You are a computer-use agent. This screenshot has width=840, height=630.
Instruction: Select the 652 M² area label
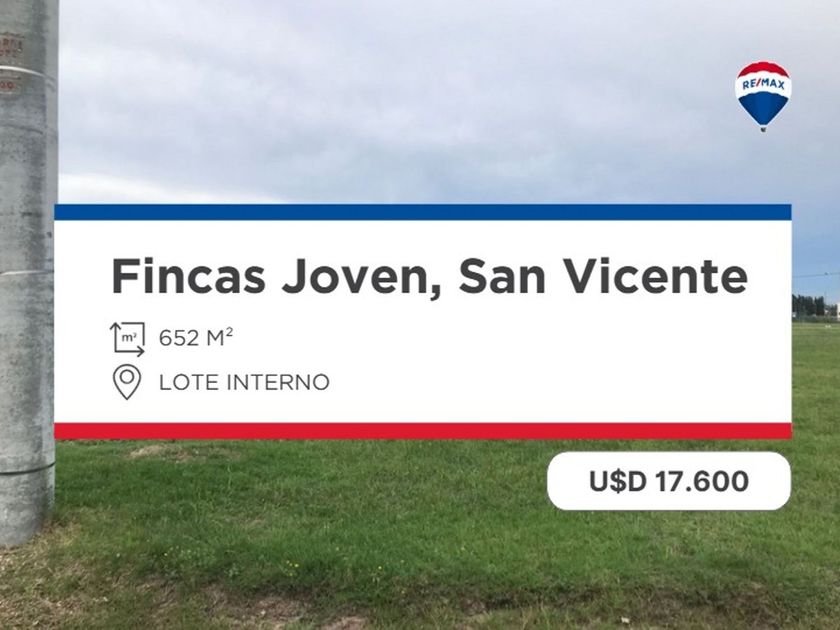196,338
